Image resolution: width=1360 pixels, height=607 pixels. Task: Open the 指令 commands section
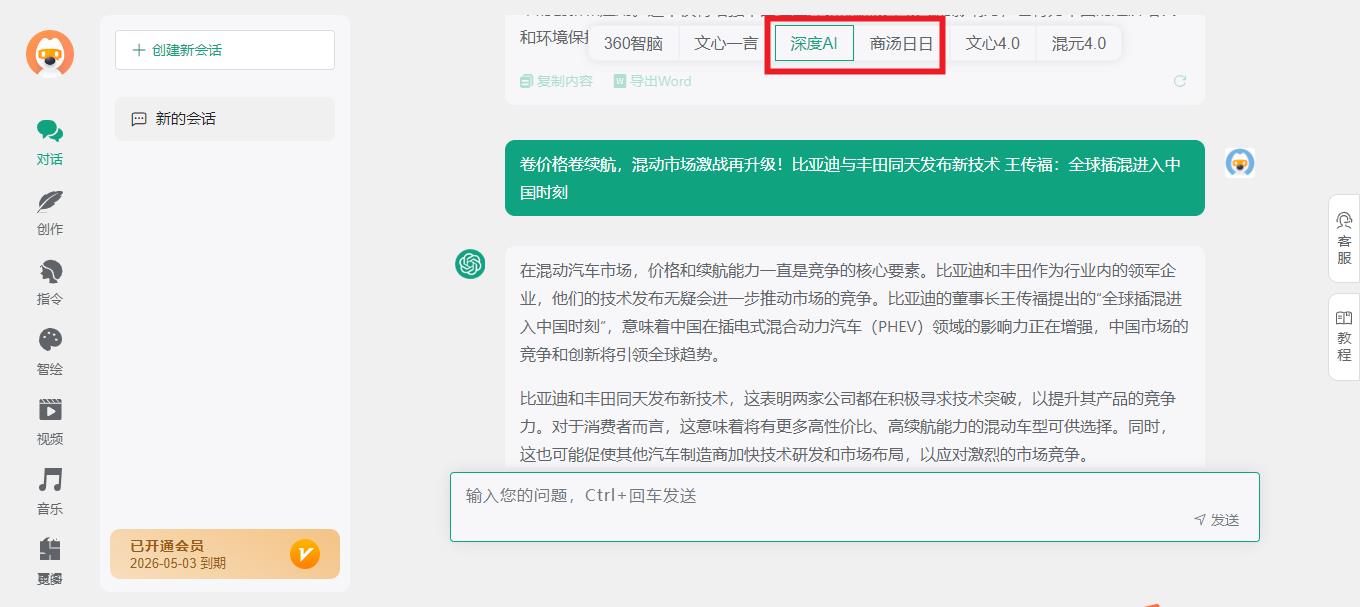click(50, 282)
